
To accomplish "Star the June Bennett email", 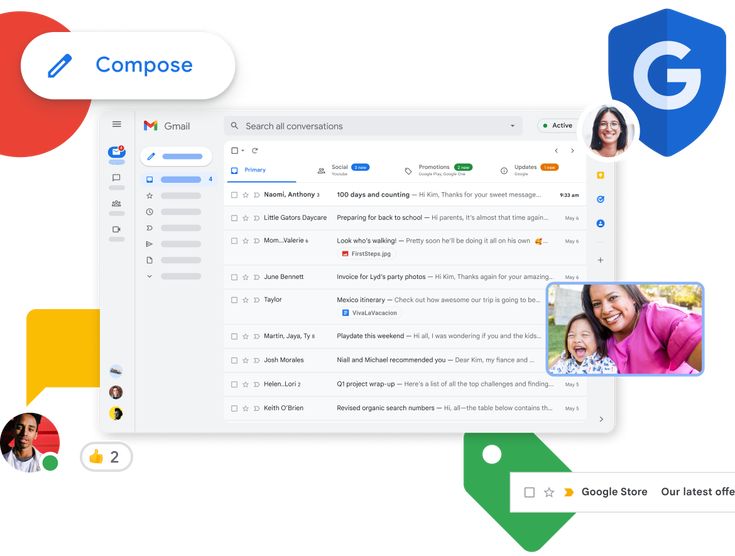I will (245, 277).
